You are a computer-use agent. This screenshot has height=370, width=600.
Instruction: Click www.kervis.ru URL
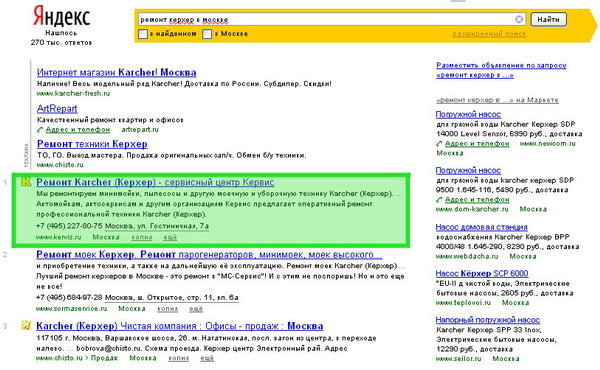tap(59, 237)
